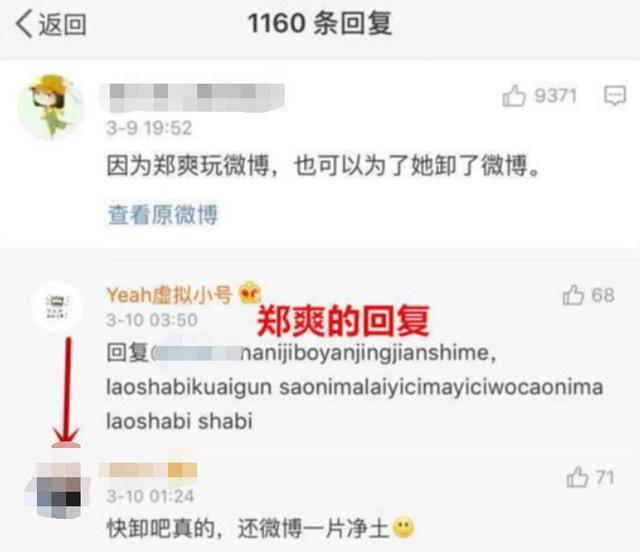The image size is (640, 552).
Task: Tap the 1160 条回复 header title
Action: click(320, 23)
